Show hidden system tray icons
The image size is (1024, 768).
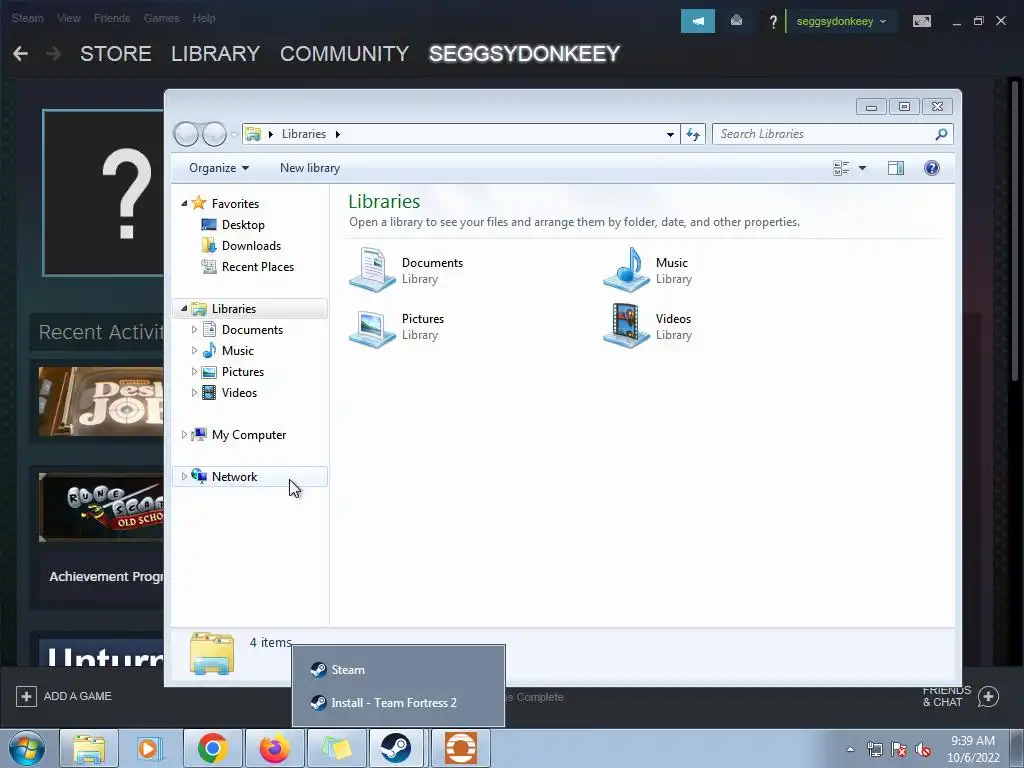(850, 749)
